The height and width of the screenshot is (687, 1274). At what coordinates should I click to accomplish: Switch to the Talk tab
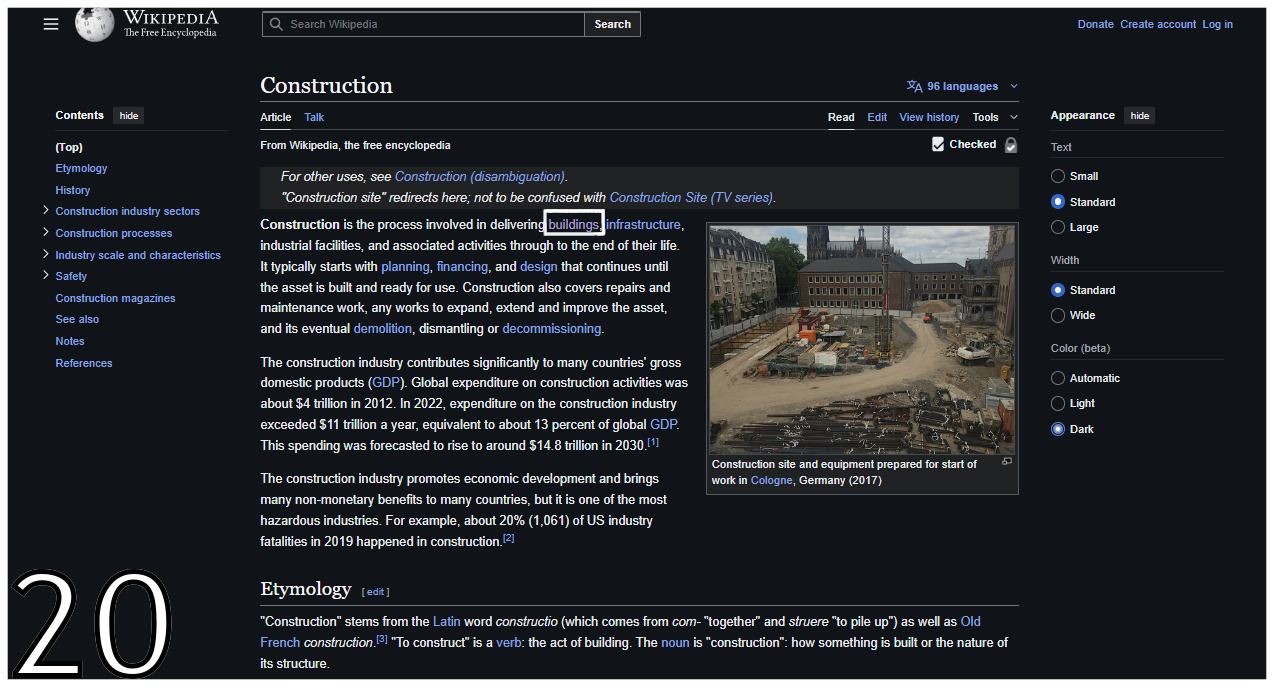coord(314,117)
